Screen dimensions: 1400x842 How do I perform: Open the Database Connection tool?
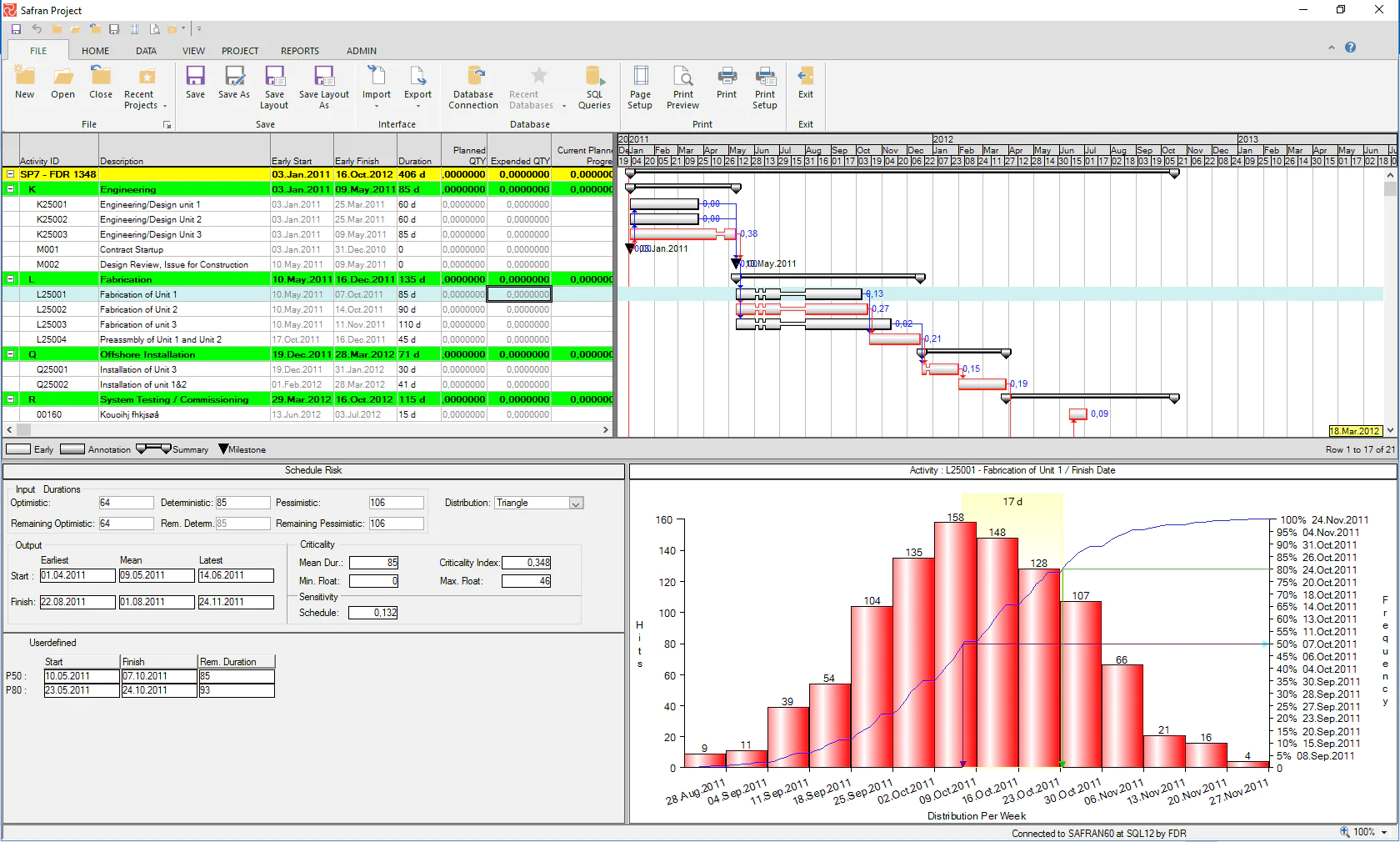click(x=473, y=87)
